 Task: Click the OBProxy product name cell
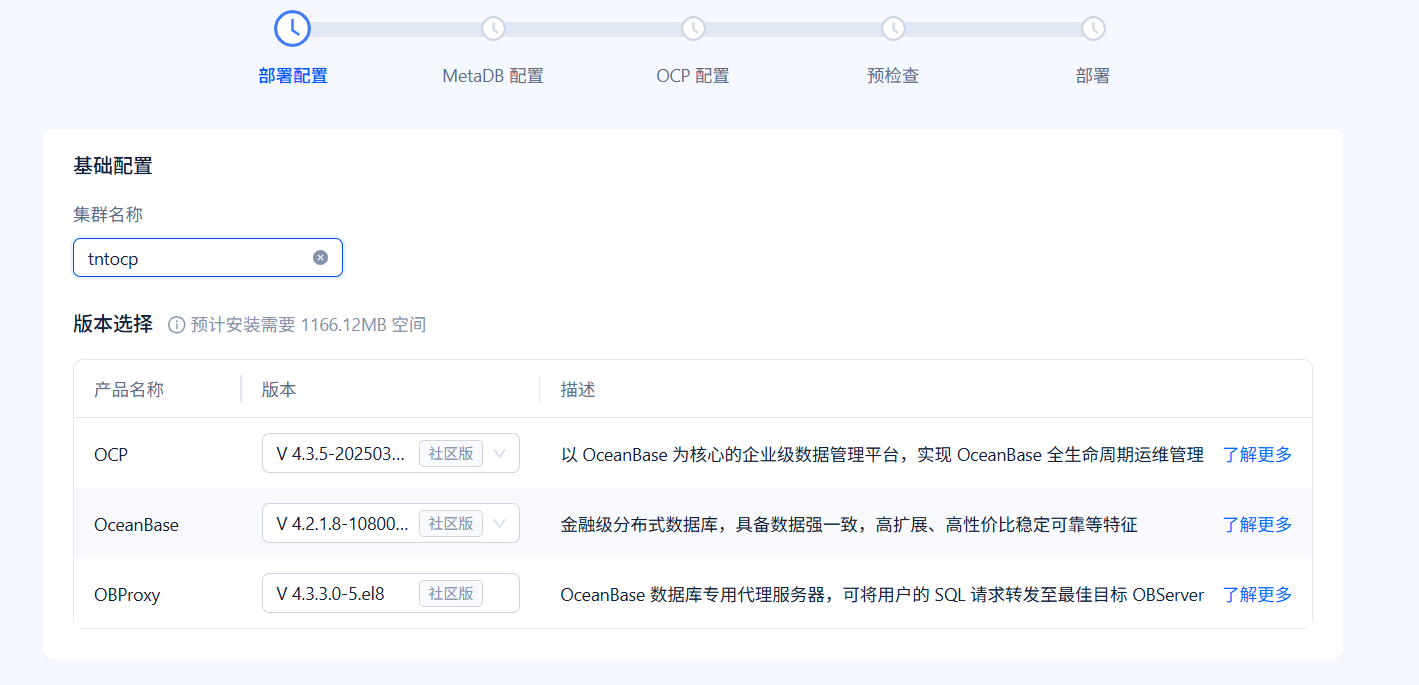coord(127,595)
